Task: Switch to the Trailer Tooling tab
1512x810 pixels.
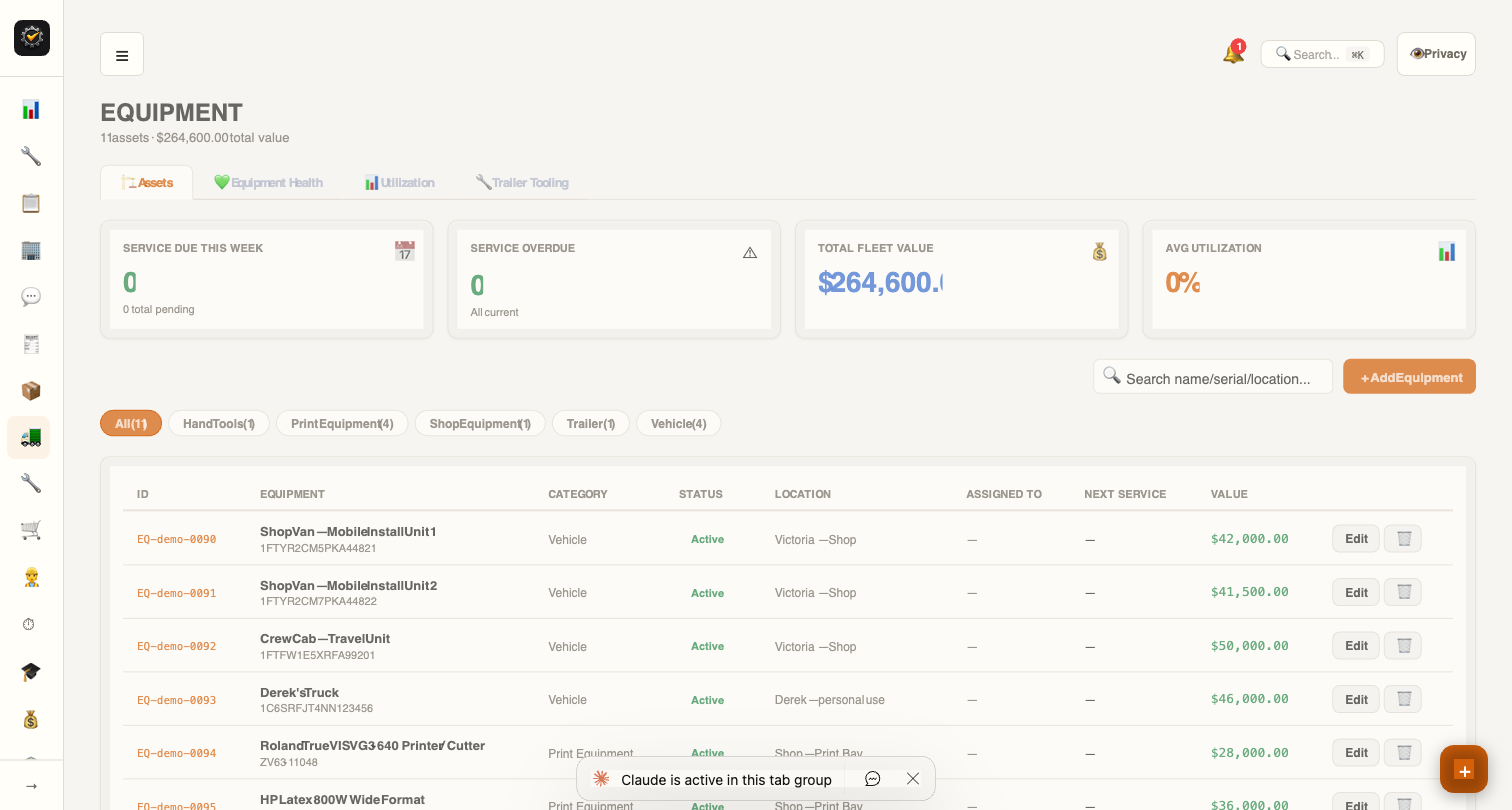Action: point(522,182)
